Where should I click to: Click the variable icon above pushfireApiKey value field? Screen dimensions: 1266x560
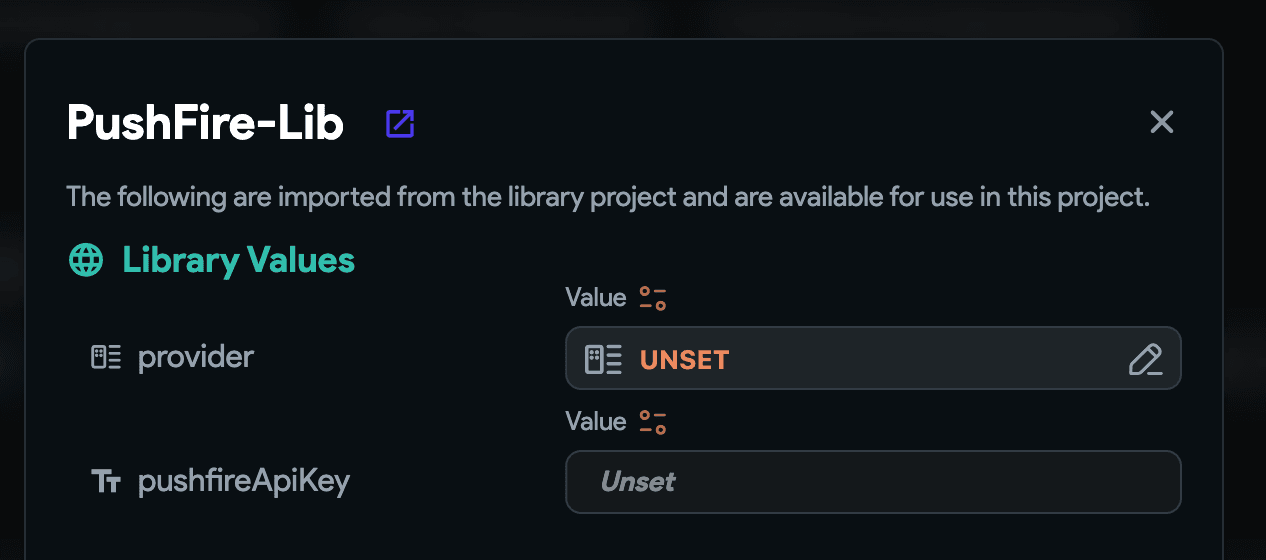[653, 422]
